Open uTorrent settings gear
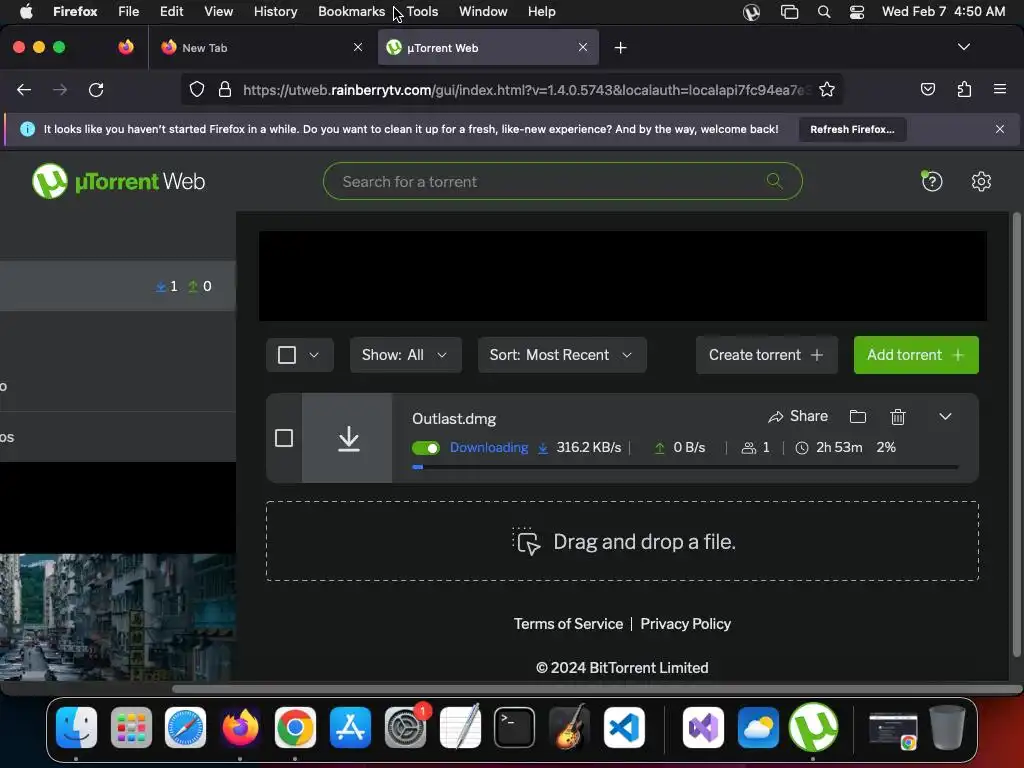 point(981,181)
